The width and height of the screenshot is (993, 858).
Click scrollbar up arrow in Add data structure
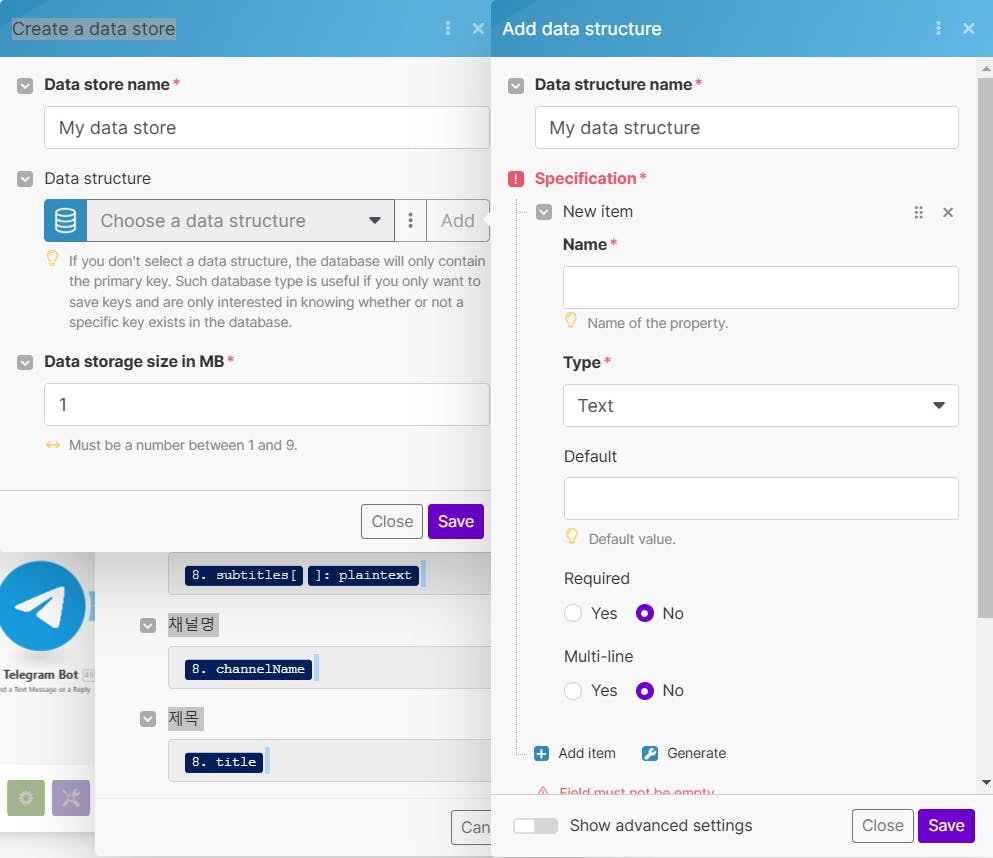(x=985, y=68)
